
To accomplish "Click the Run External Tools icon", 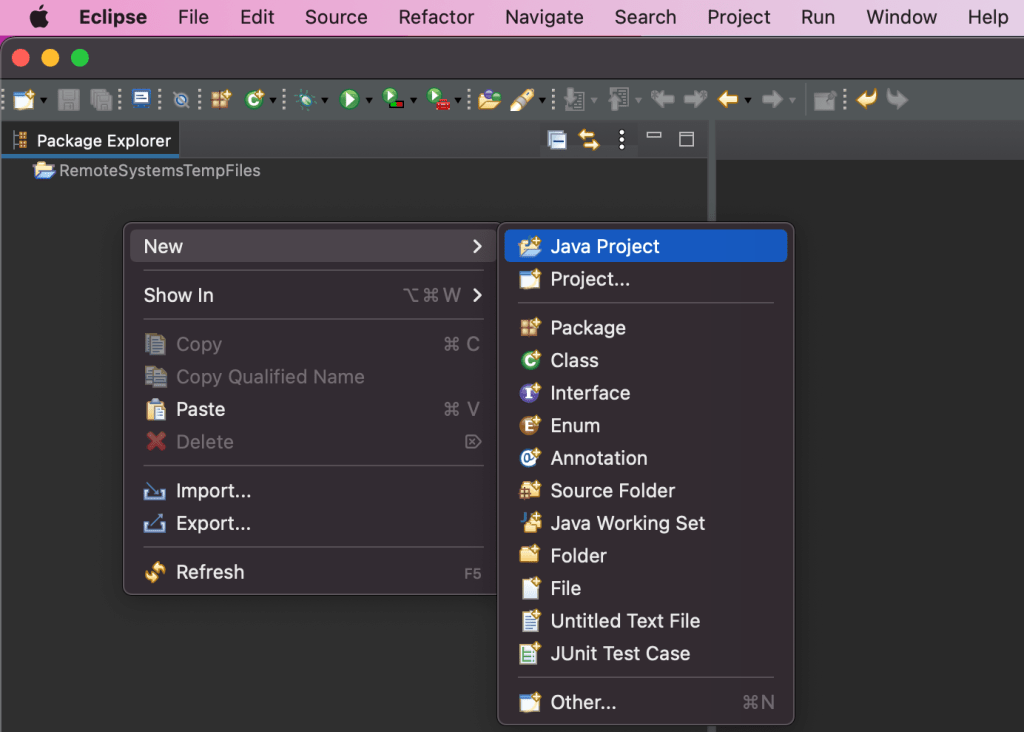I will [x=438, y=99].
